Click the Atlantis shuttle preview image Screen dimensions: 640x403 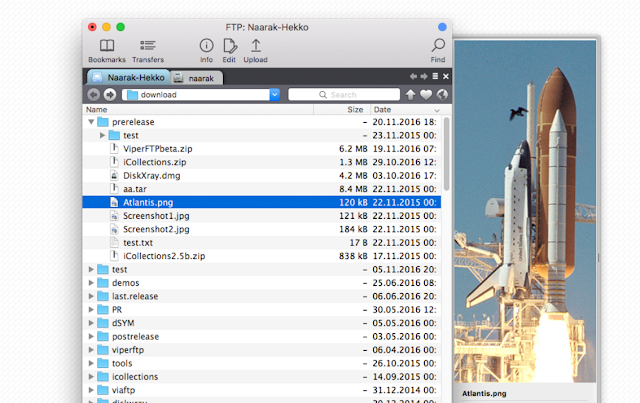click(x=525, y=211)
